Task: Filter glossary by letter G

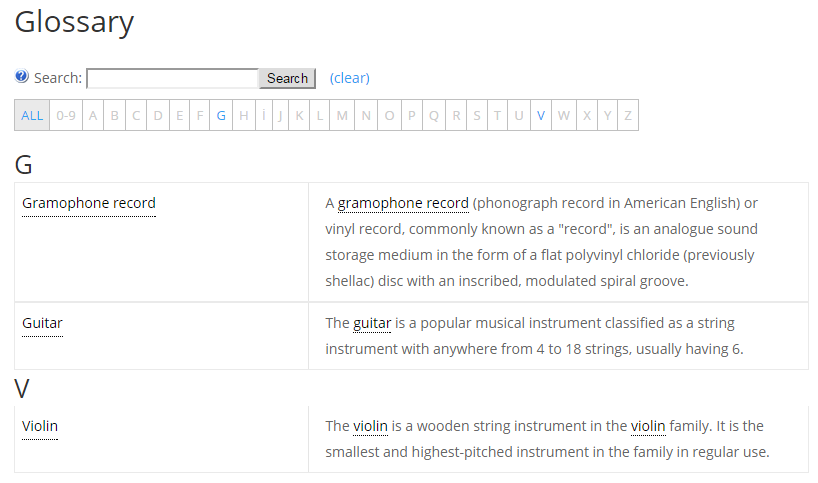Action: click(221, 115)
